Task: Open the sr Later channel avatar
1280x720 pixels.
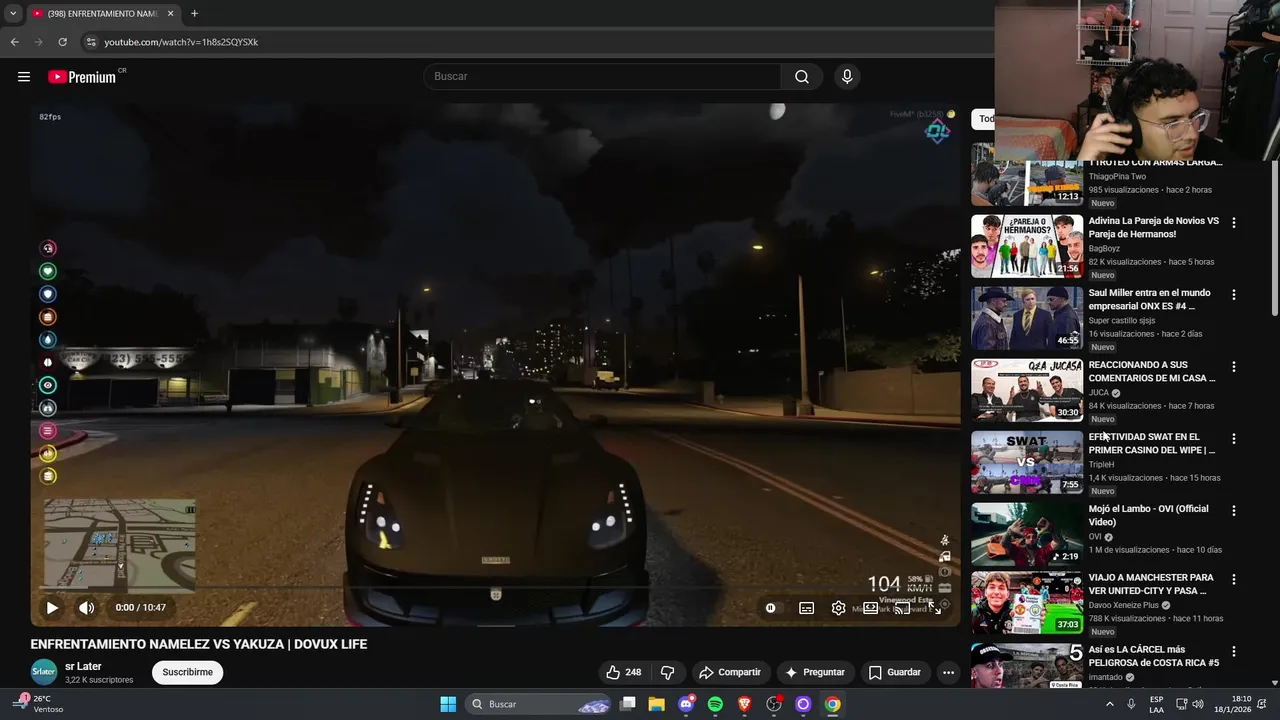Action: click(44, 672)
